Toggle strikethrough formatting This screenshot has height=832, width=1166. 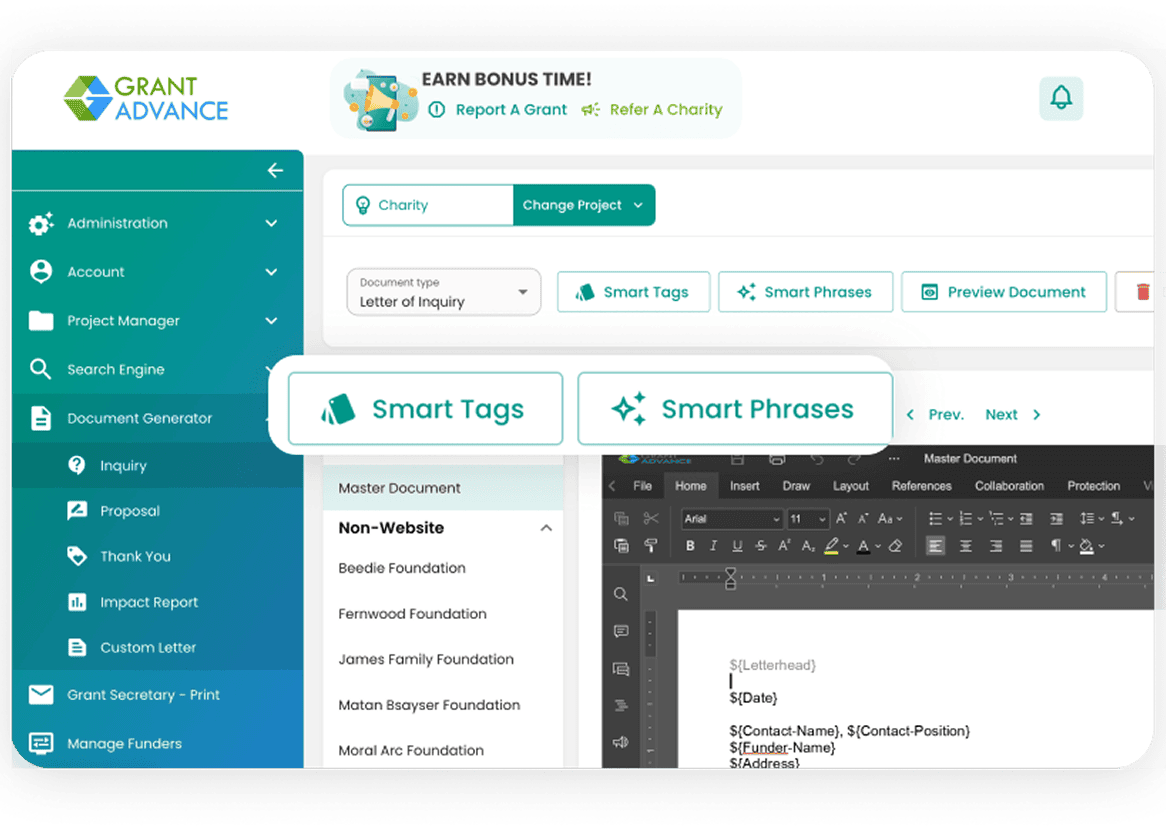761,546
